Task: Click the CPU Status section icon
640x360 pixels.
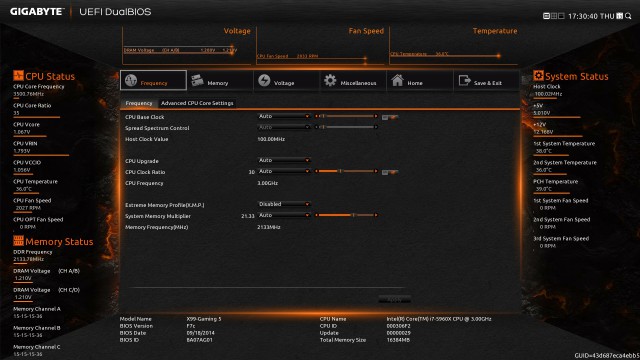Action: (x=18, y=76)
